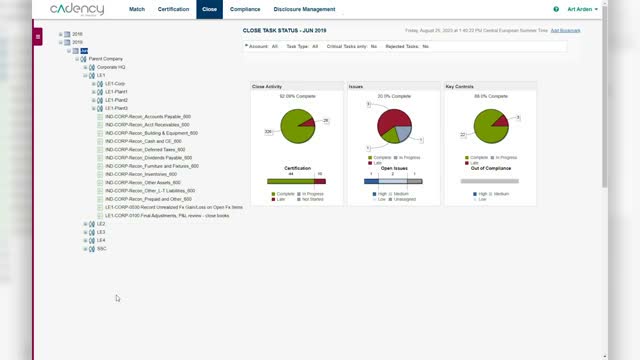Image resolution: width=640 pixels, height=360 pixels.
Task: Click the Building & Equipment_600 task icon
Action: pyautogui.click(x=100, y=133)
